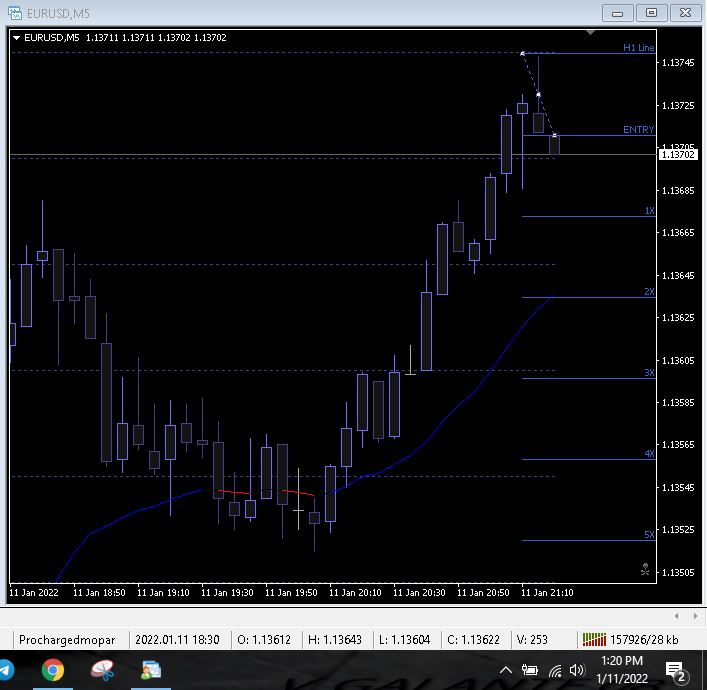Click the connection bars traffic indicator
707x690 pixels.
tap(594, 639)
